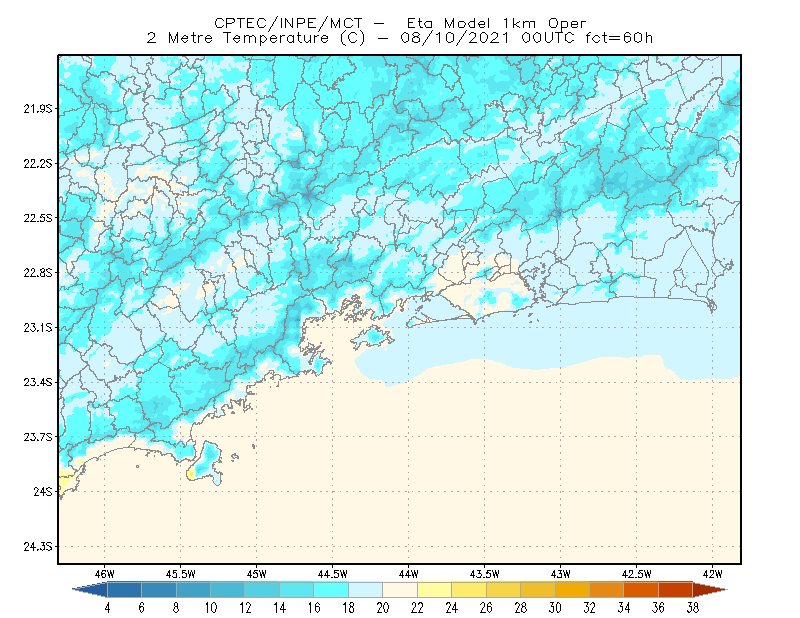This screenshot has width=800, height=618.
Task: Click the legend value label 20
Action: tap(383, 608)
